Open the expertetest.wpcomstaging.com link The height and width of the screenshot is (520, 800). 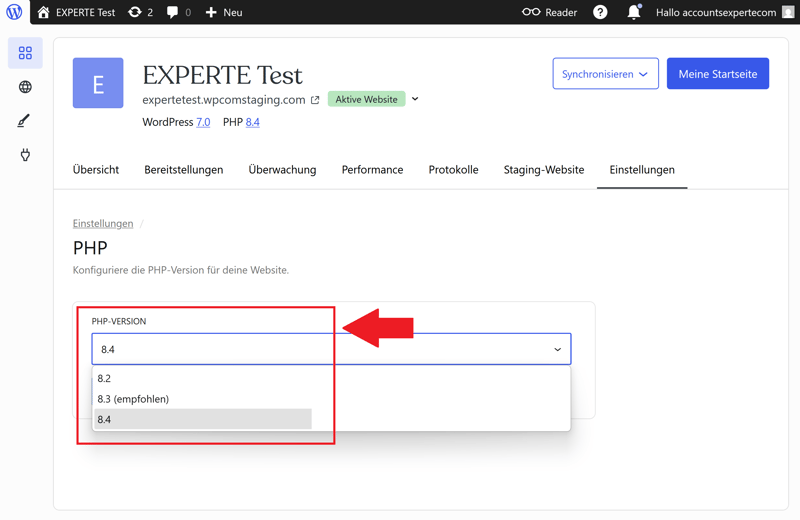tap(223, 100)
